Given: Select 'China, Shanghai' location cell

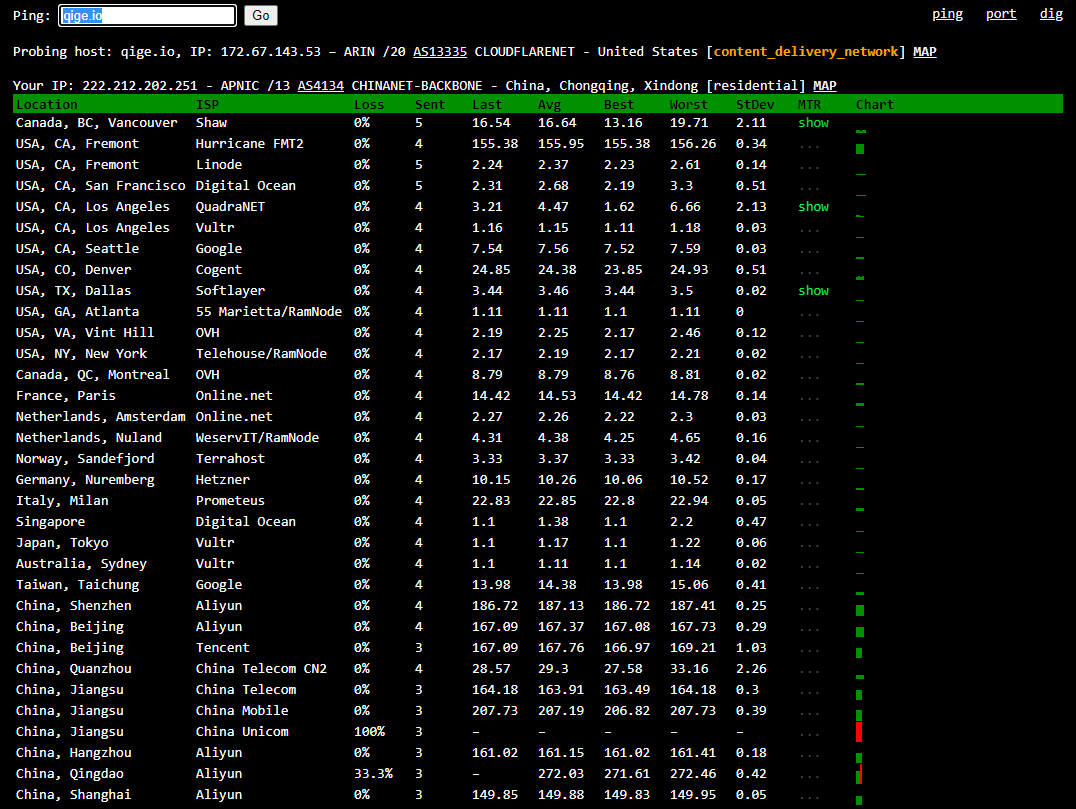Looking at the screenshot, I should pos(73,795).
